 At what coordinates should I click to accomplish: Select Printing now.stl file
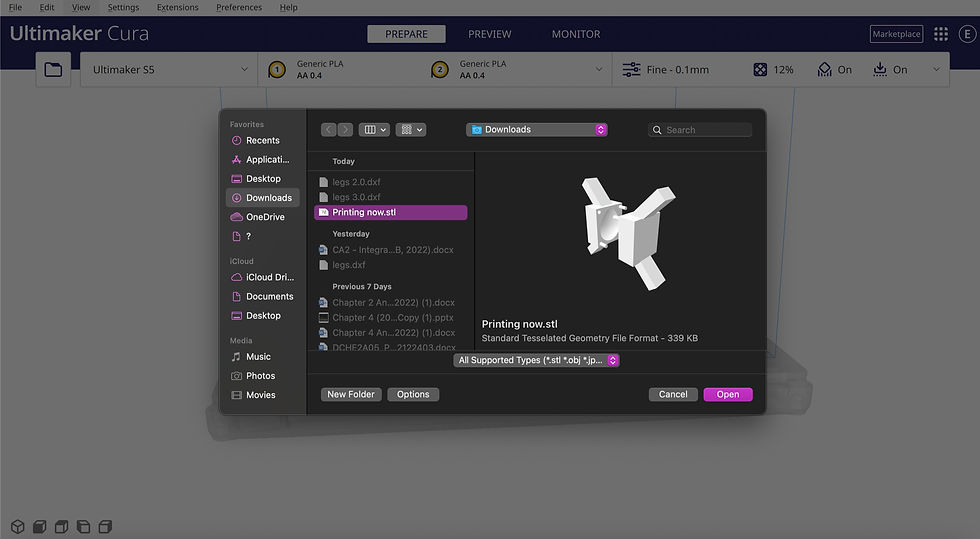coord(391,213)
